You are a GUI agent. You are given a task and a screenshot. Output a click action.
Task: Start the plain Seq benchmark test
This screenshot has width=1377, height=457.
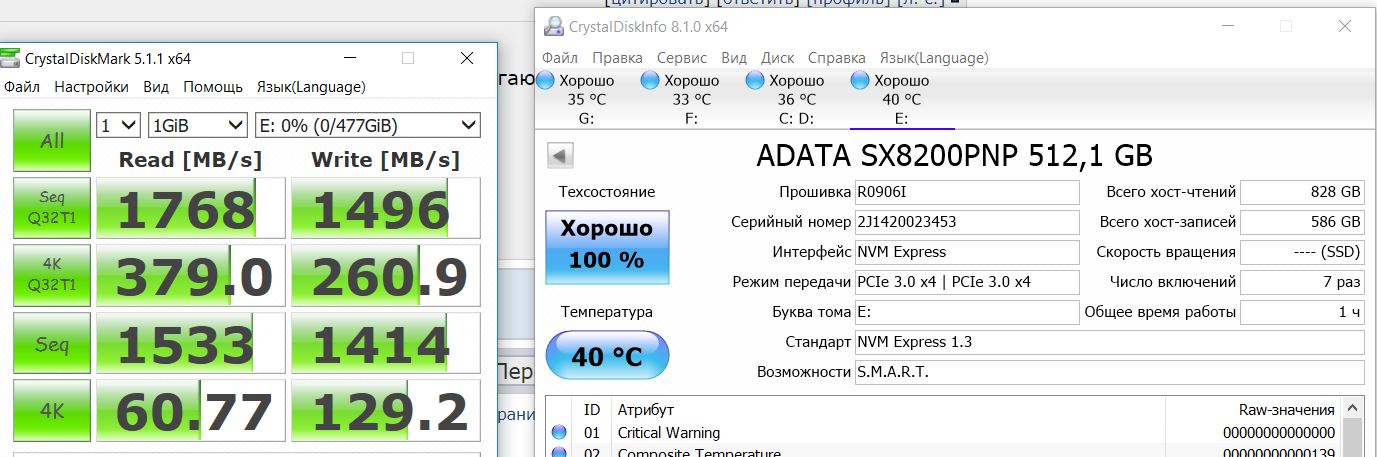point(52,344)
